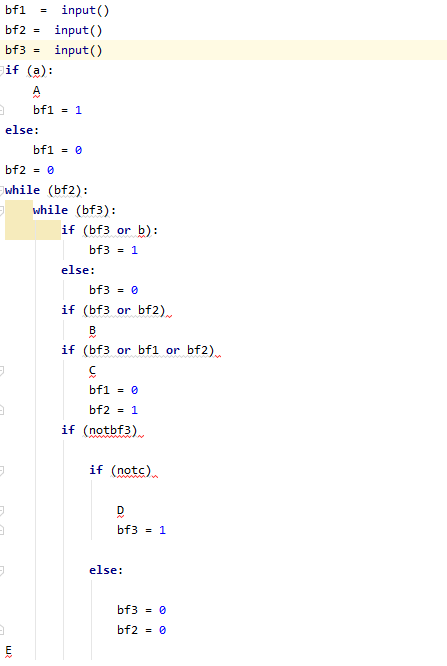Collapse the 'while (bf2):' block fold marker
The image size is (447, 666).
click(2, 190)
